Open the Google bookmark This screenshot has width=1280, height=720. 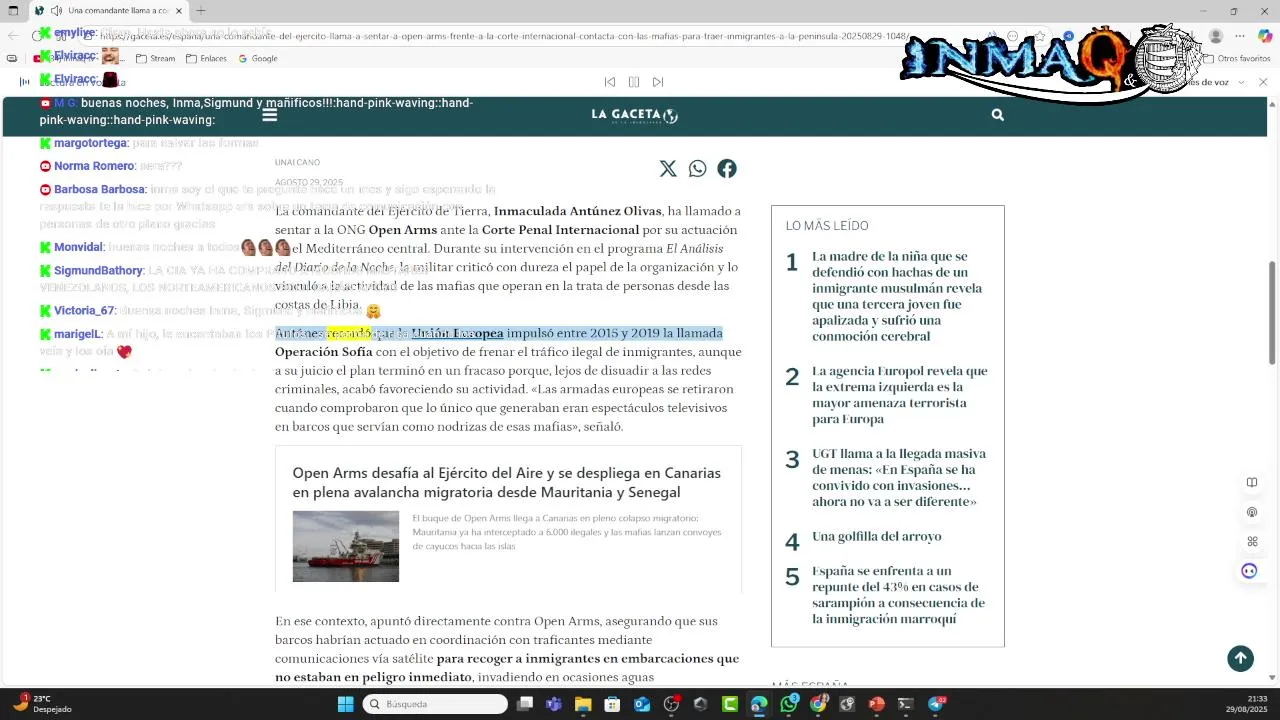click(x=258, y=58)
